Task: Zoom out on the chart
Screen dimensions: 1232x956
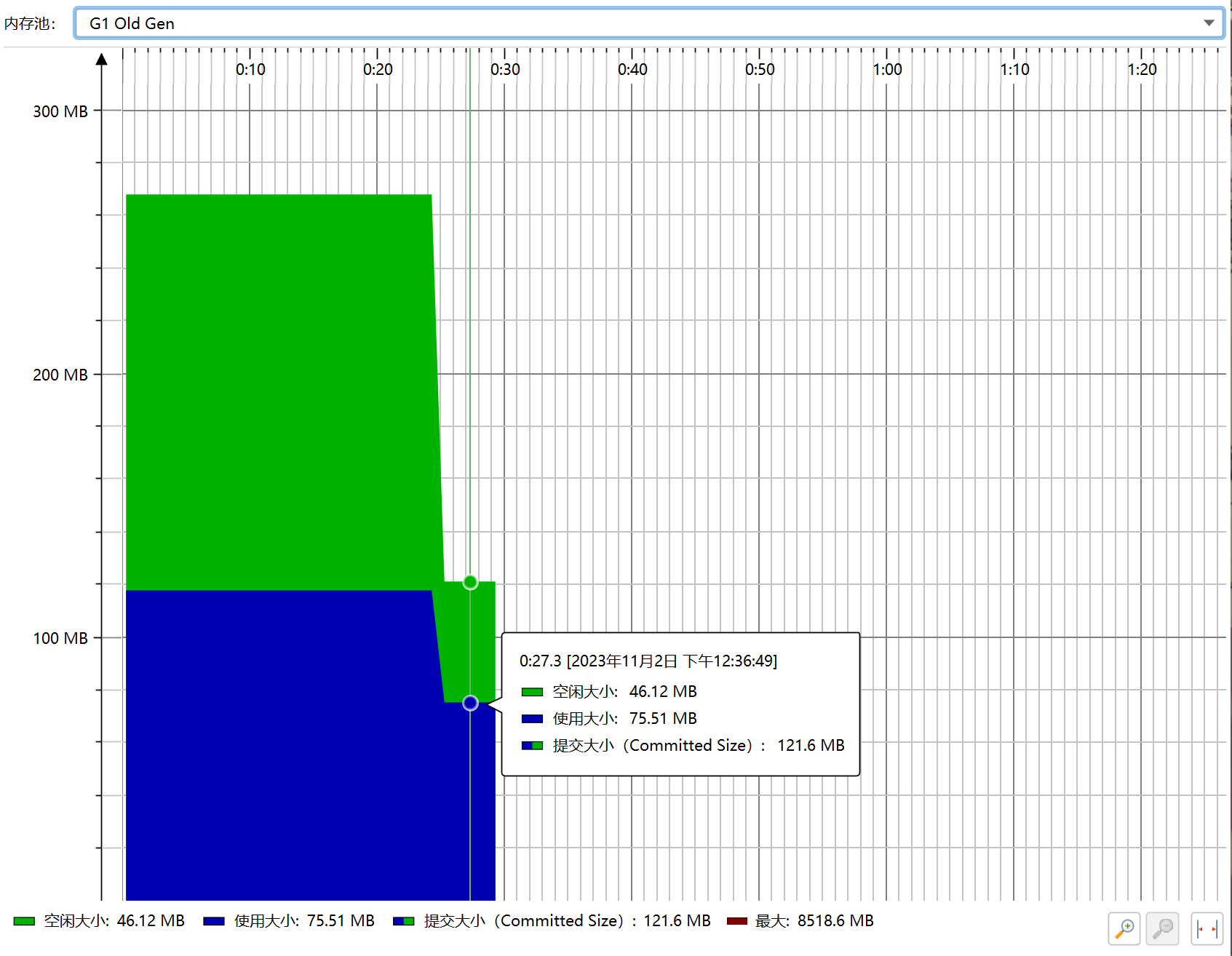Action: click(x=1162, y=929)
